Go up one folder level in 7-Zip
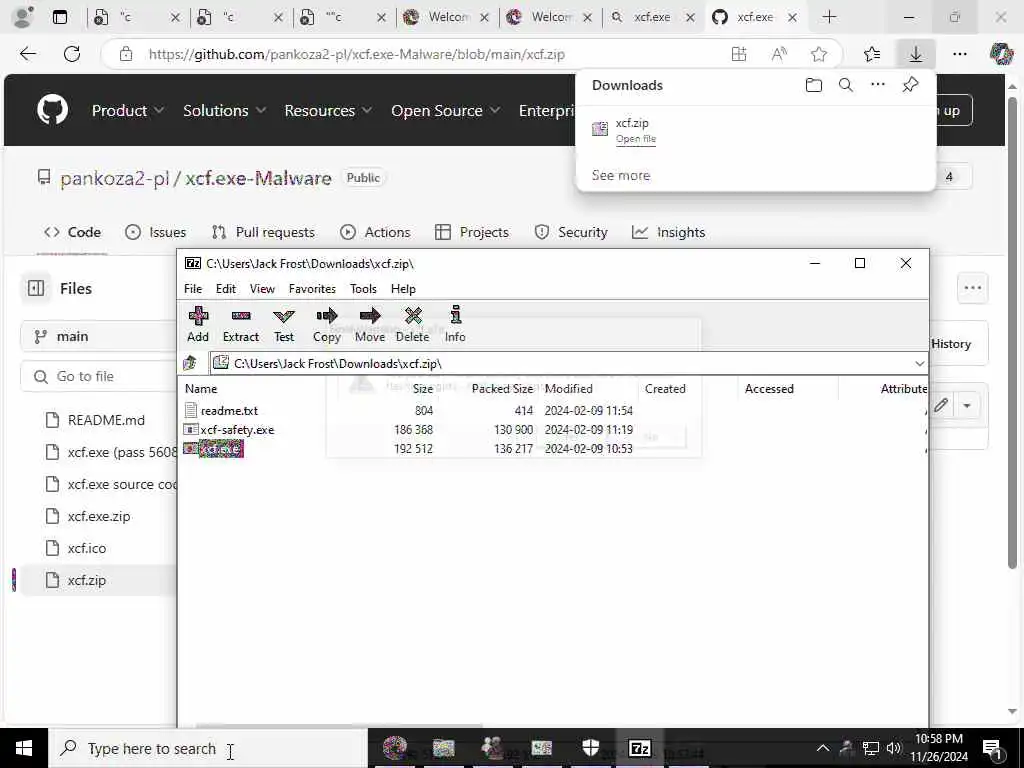The image size is (1024, 768). point(190,363)
